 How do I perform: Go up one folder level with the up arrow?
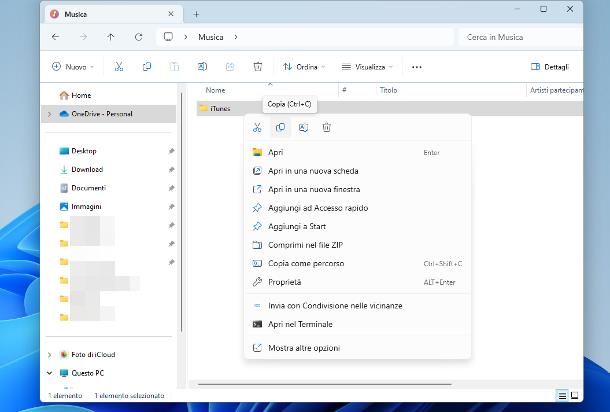[x=111, y=37]
